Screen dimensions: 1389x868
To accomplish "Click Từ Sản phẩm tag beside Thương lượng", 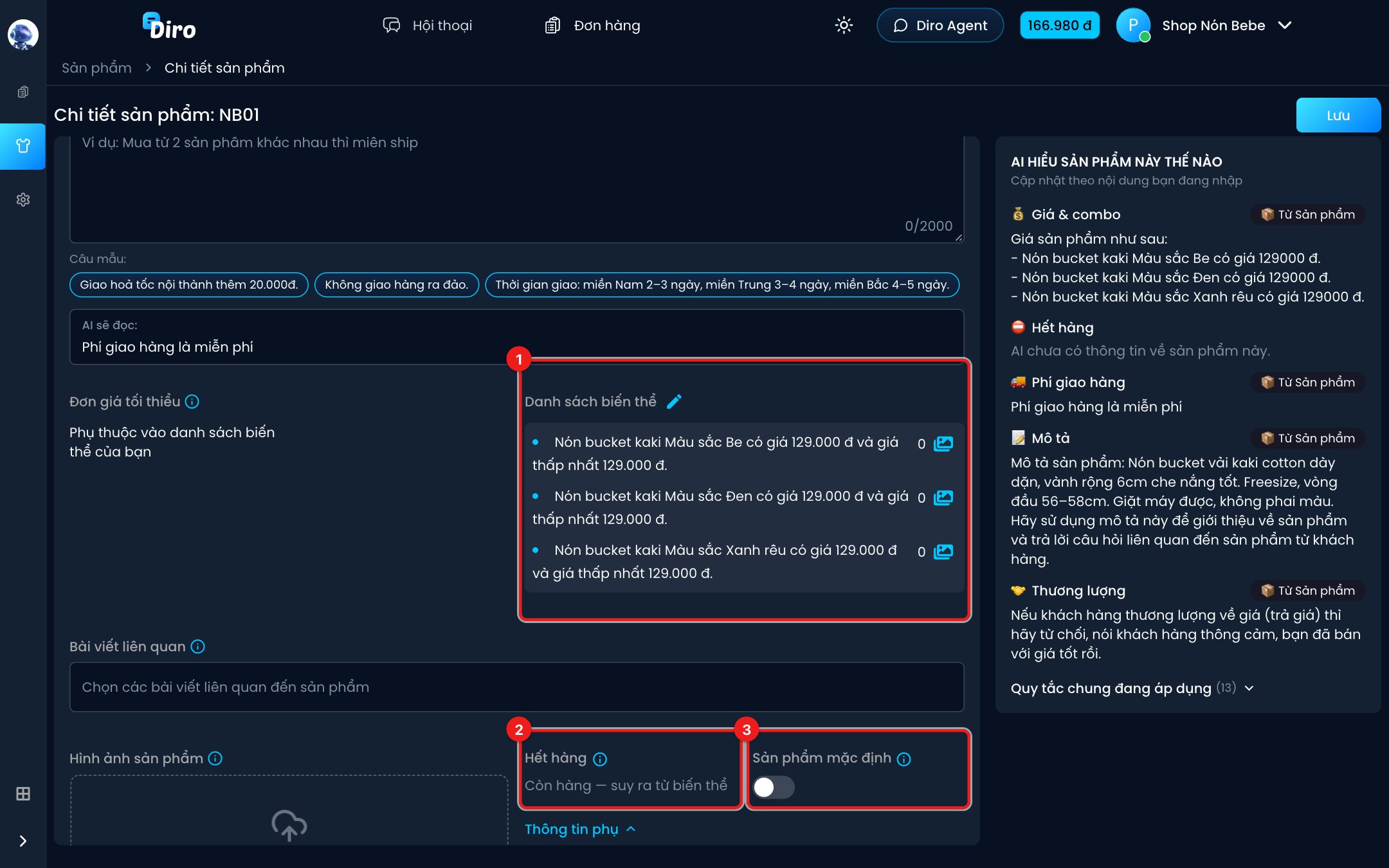I will tap(1307, 590).
